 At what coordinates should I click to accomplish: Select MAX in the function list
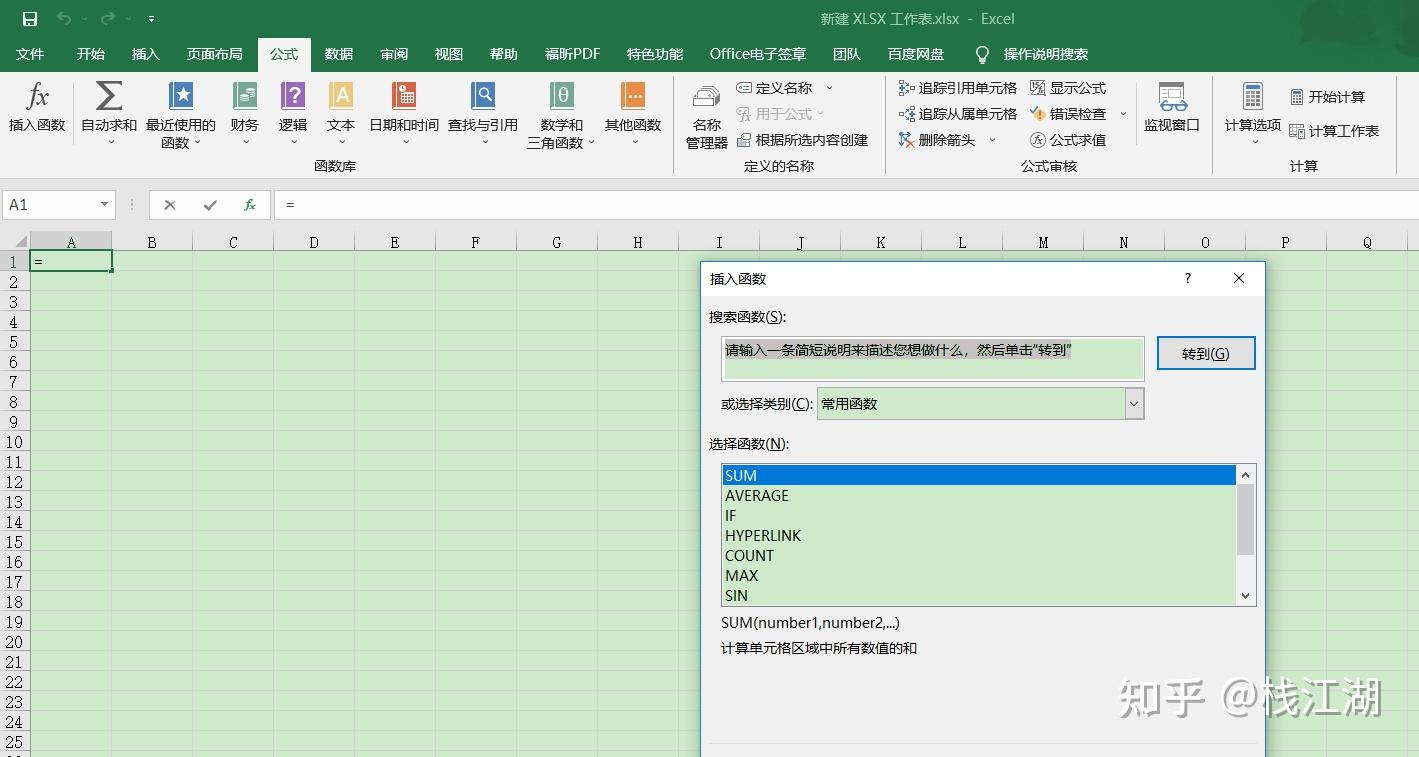[979, 576]
